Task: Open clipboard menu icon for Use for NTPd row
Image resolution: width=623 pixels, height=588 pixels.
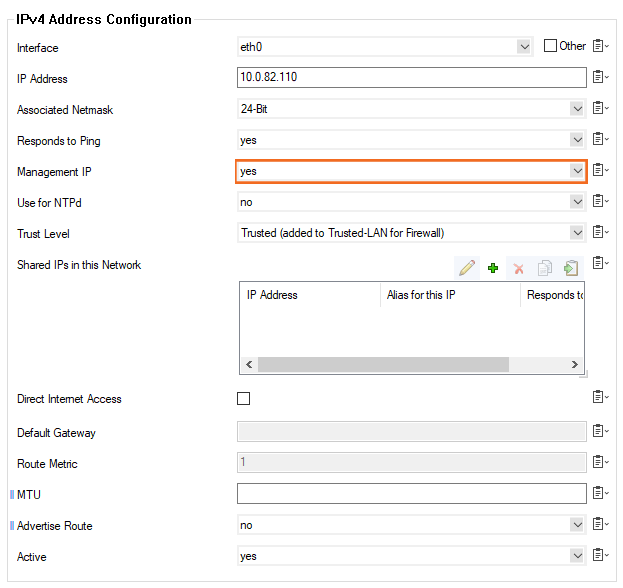Action: click(600, 201)
